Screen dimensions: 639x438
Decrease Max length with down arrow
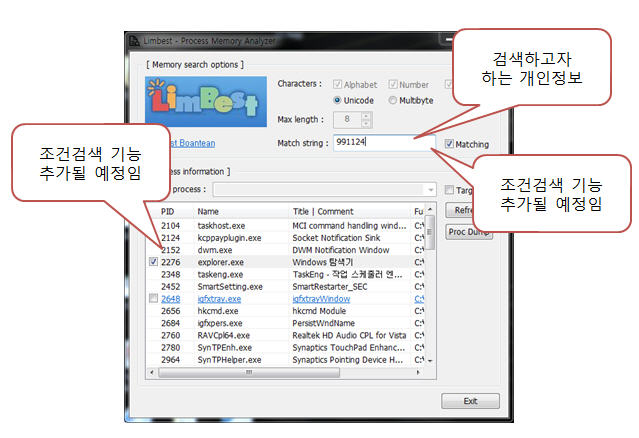click(x=366, y=124)
